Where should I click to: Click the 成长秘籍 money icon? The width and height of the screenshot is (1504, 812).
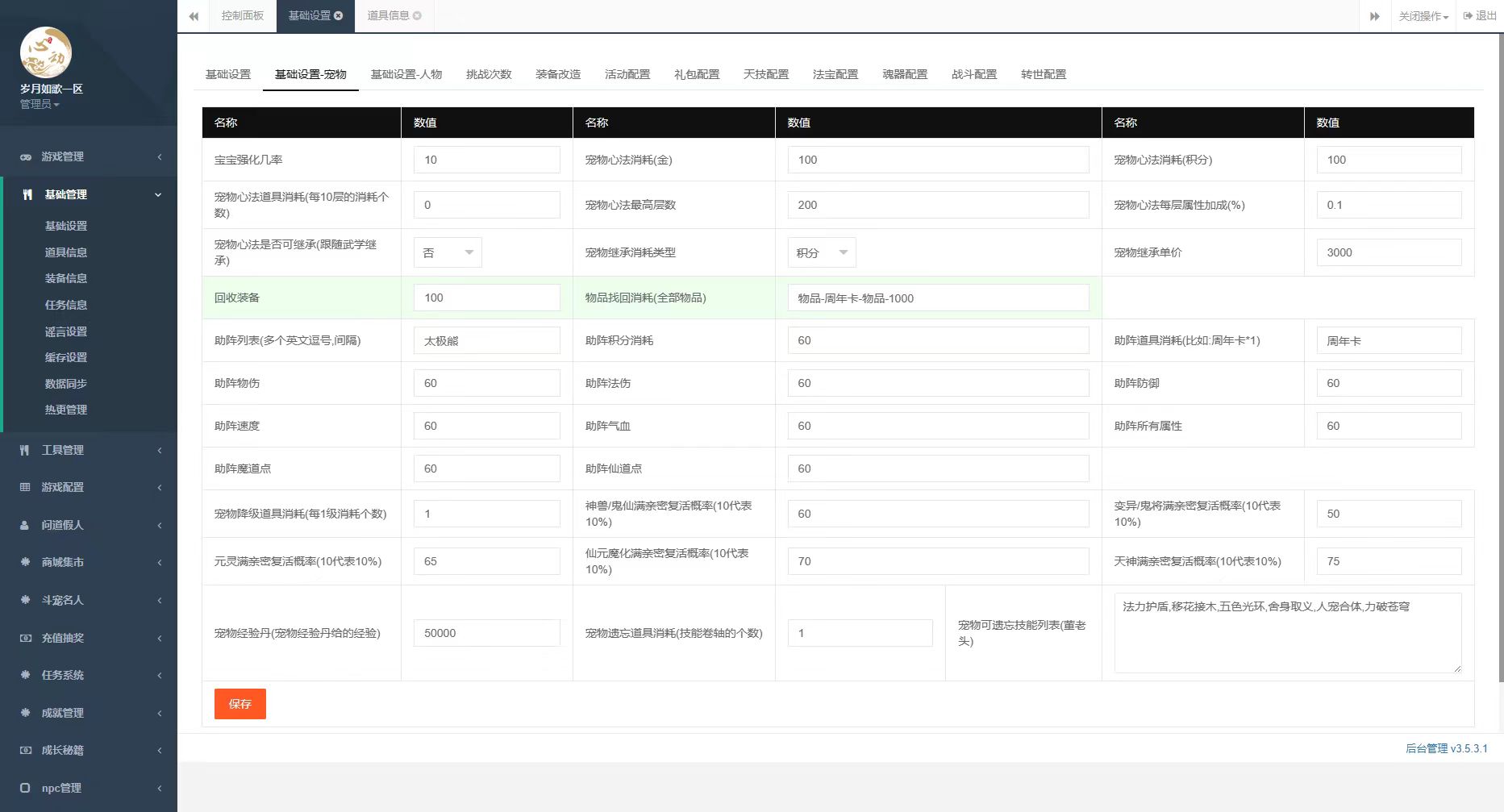(25, 750)
